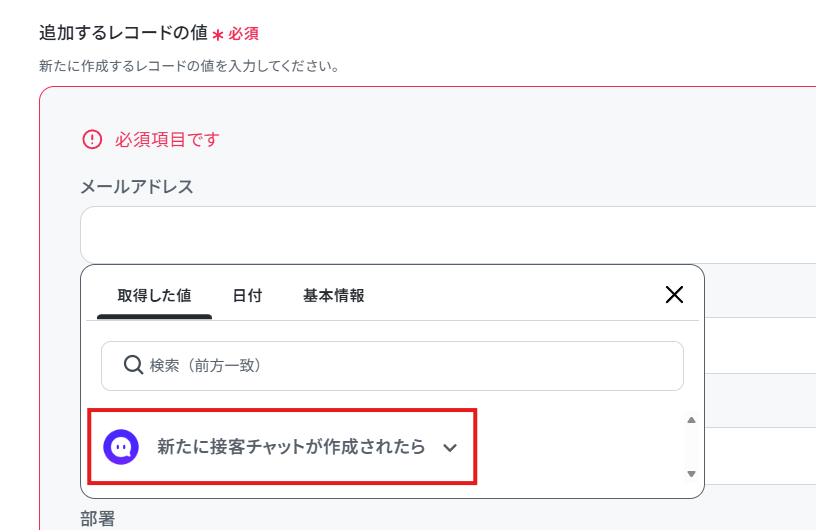This screenshot has width=816, height=530.
Task: Focus the メールアドレス input field
Action: click(x=448, y=235)
